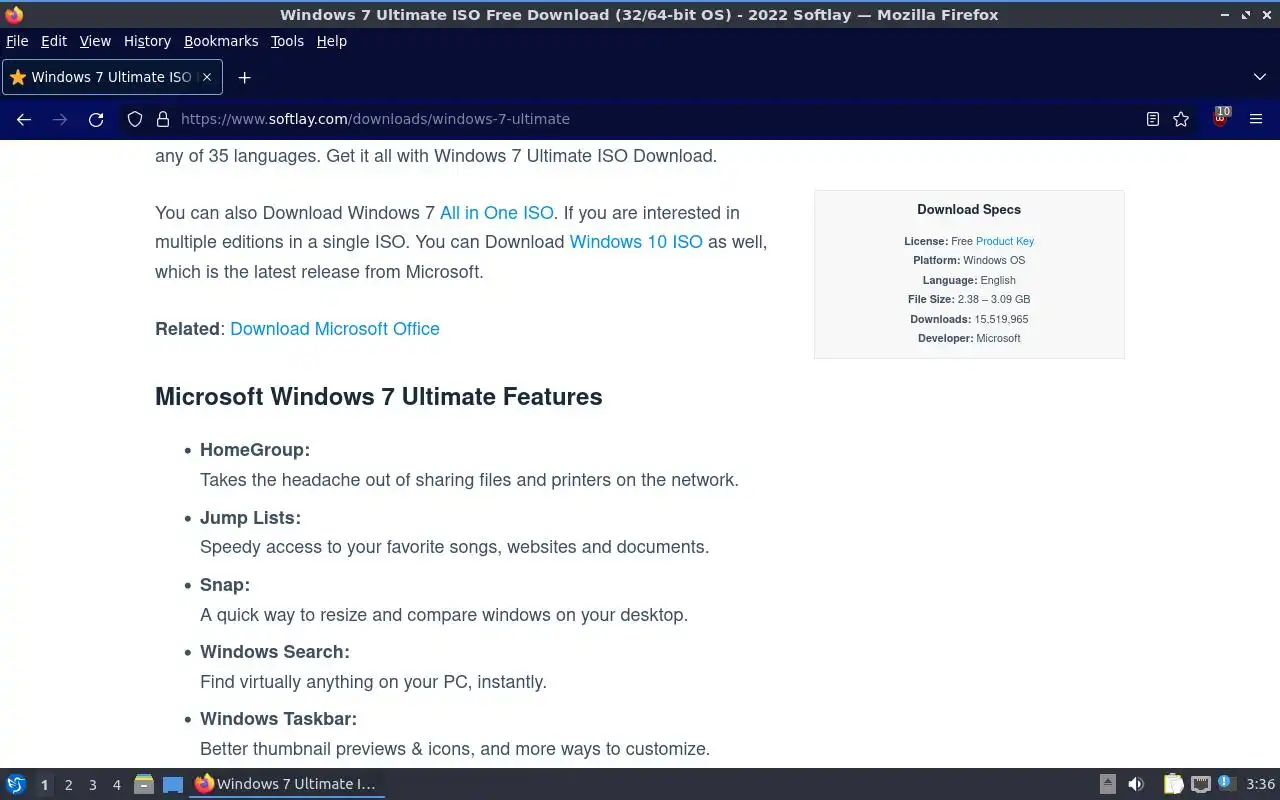The height and width of the screenshot is (800, 1280).
Task: Click the Language: English entry
Action: pos(969,280)
